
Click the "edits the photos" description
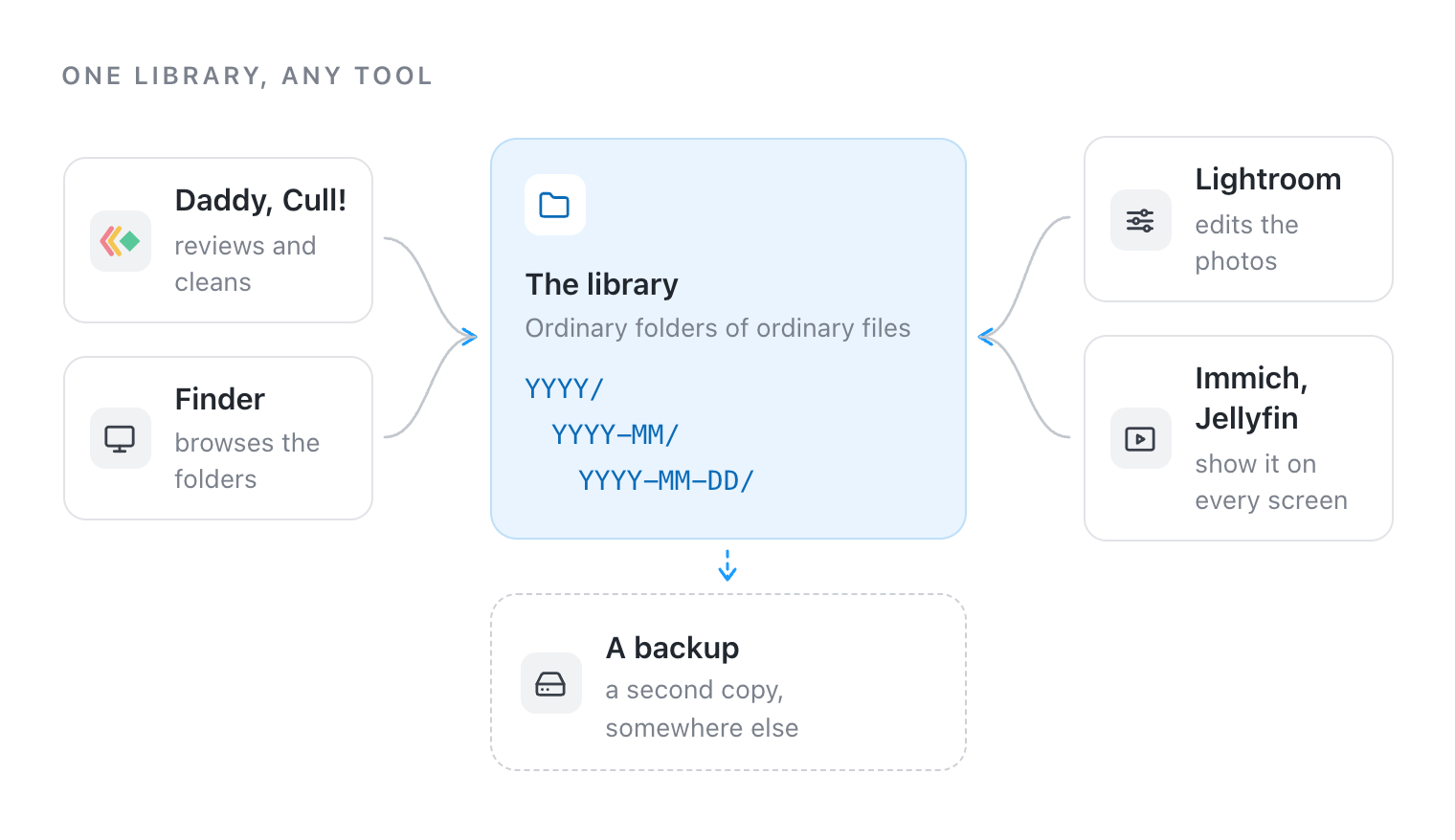coord(1247,243)
